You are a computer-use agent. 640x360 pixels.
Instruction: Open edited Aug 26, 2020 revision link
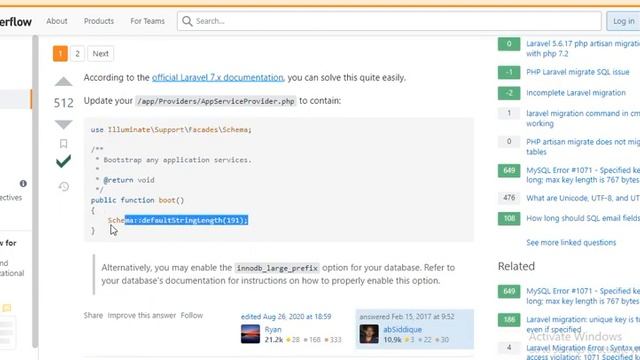point(286,317)
